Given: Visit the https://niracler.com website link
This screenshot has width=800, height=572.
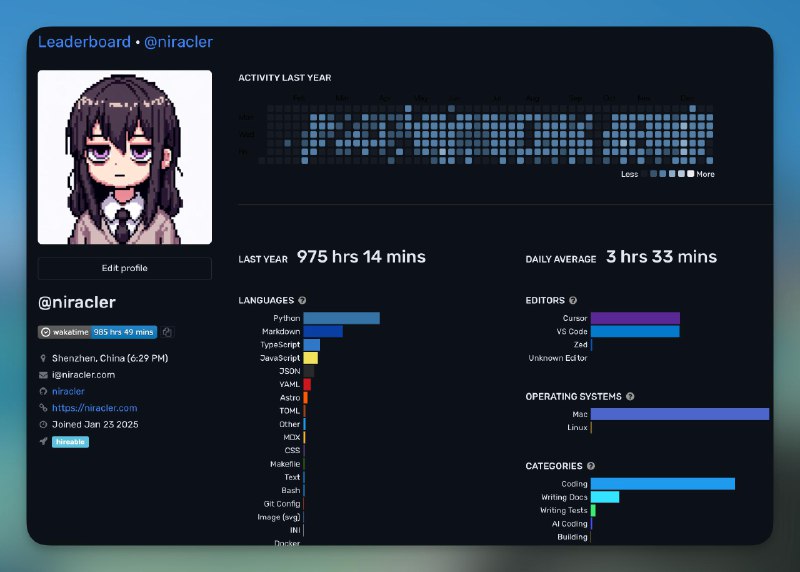Looking at the screenshot, I should [x=95, y=408].
